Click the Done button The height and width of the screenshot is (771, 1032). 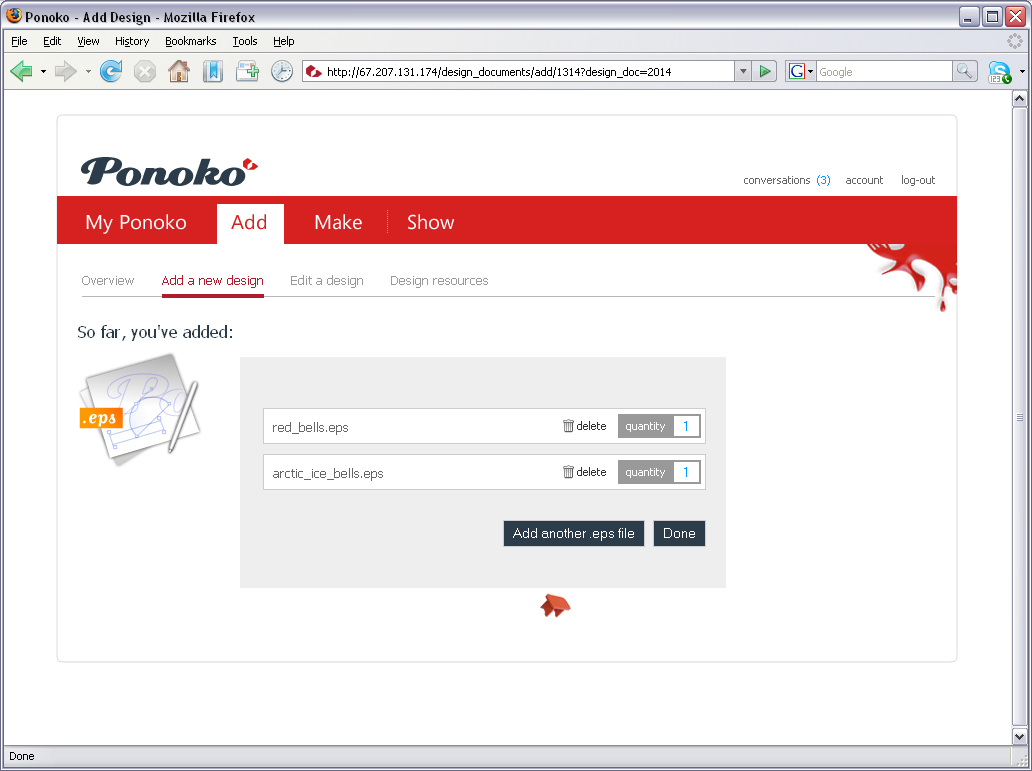coord(679,533)
